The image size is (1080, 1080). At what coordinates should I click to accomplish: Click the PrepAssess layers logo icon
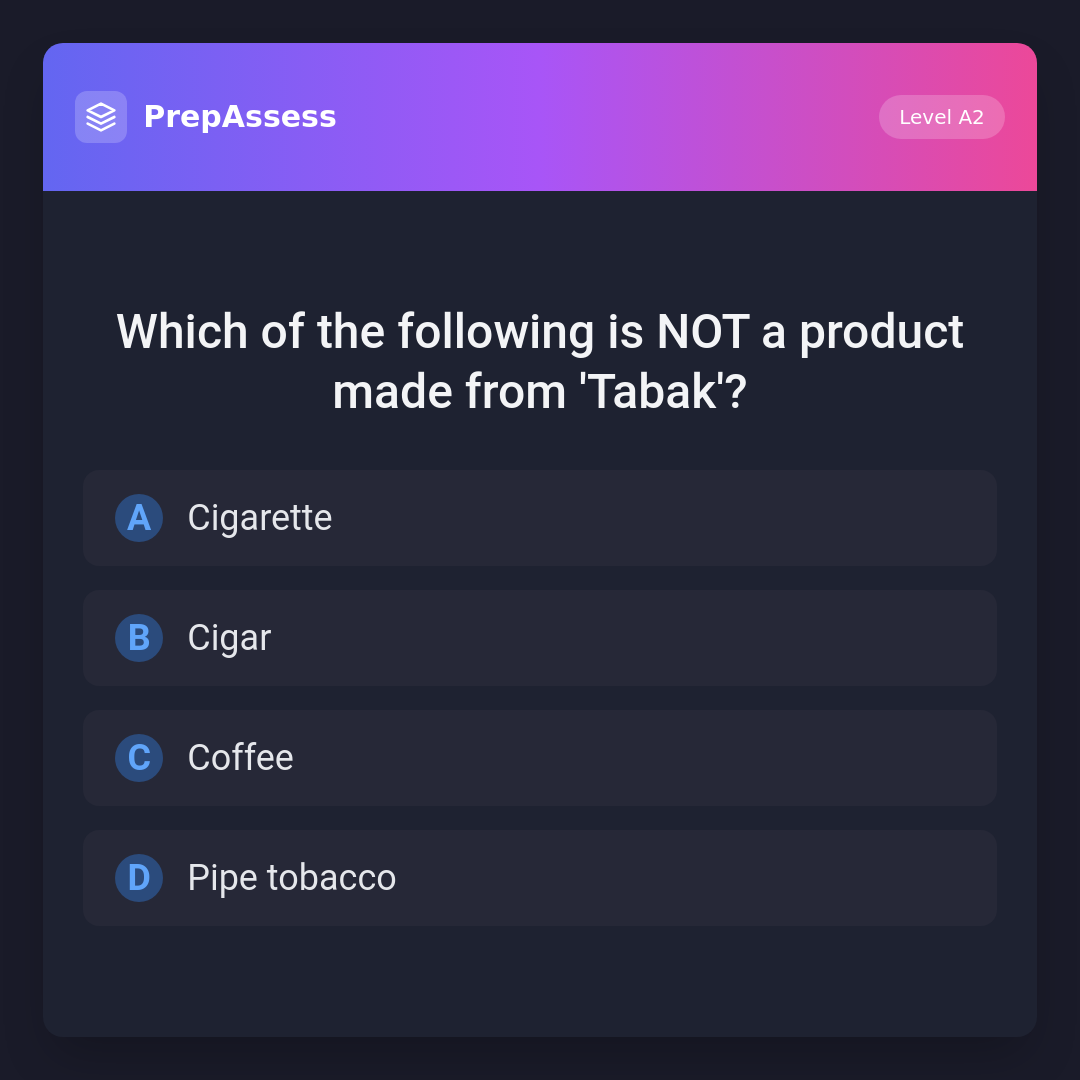(x=101, y=117)
